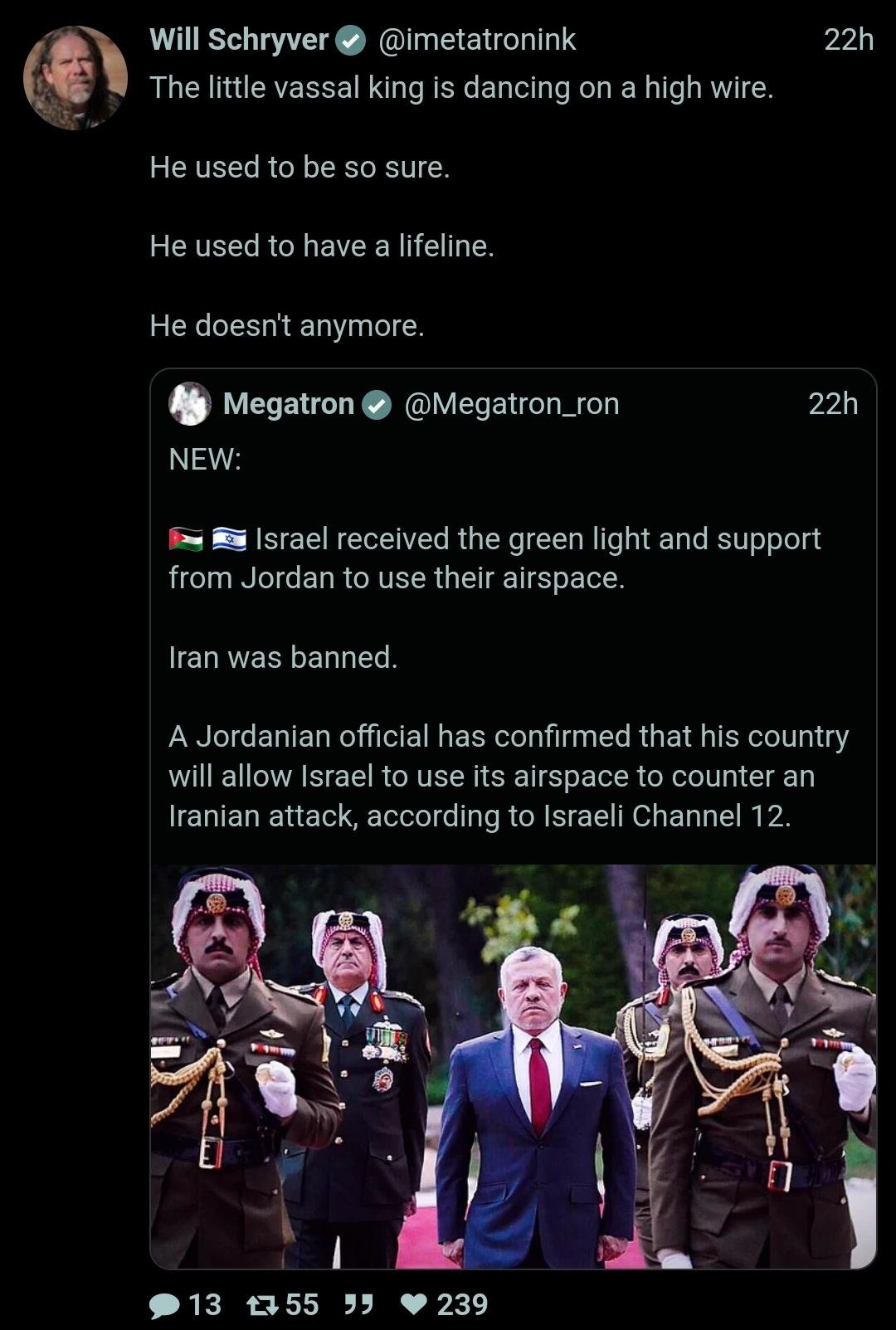
Task: Open Megatron display name
Action: click(289, 404)
